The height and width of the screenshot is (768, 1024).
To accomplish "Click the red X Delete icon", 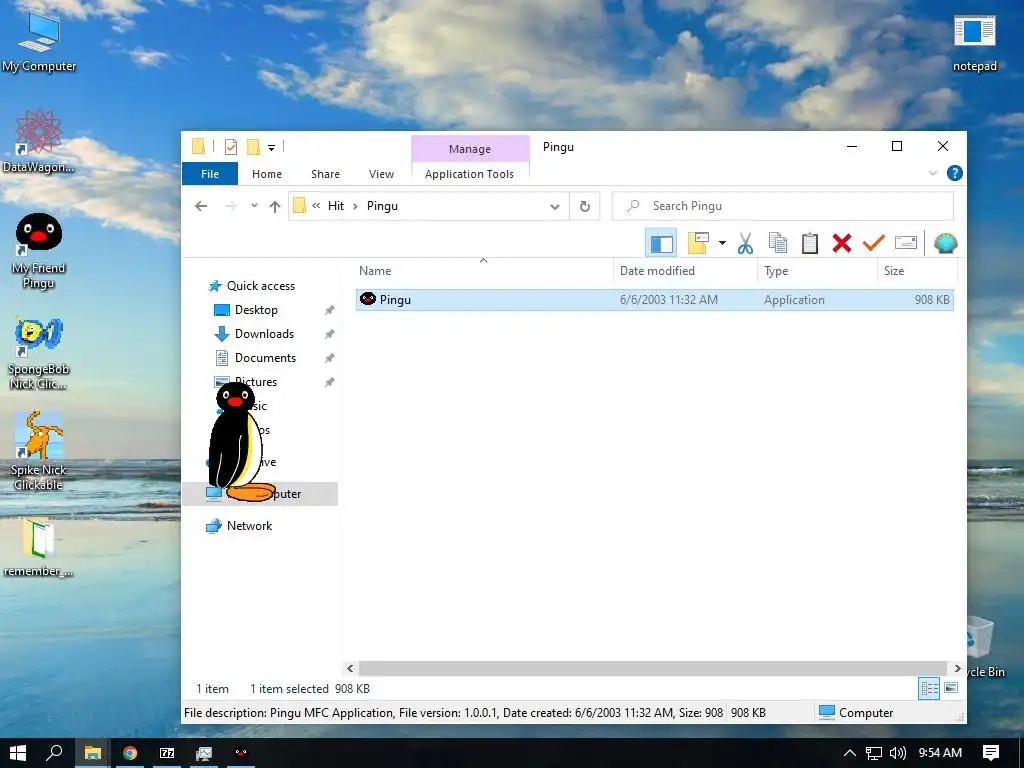I will click(842, 244).
